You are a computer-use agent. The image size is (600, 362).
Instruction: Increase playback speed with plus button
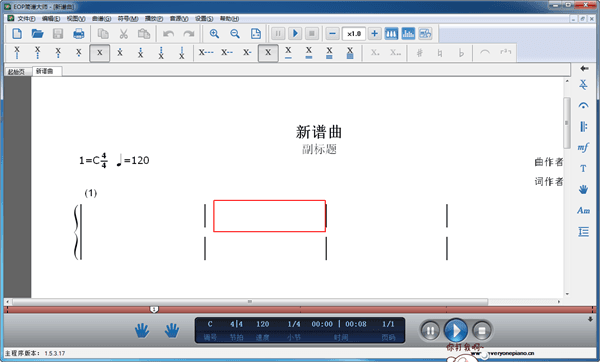[x=375, y=34]
